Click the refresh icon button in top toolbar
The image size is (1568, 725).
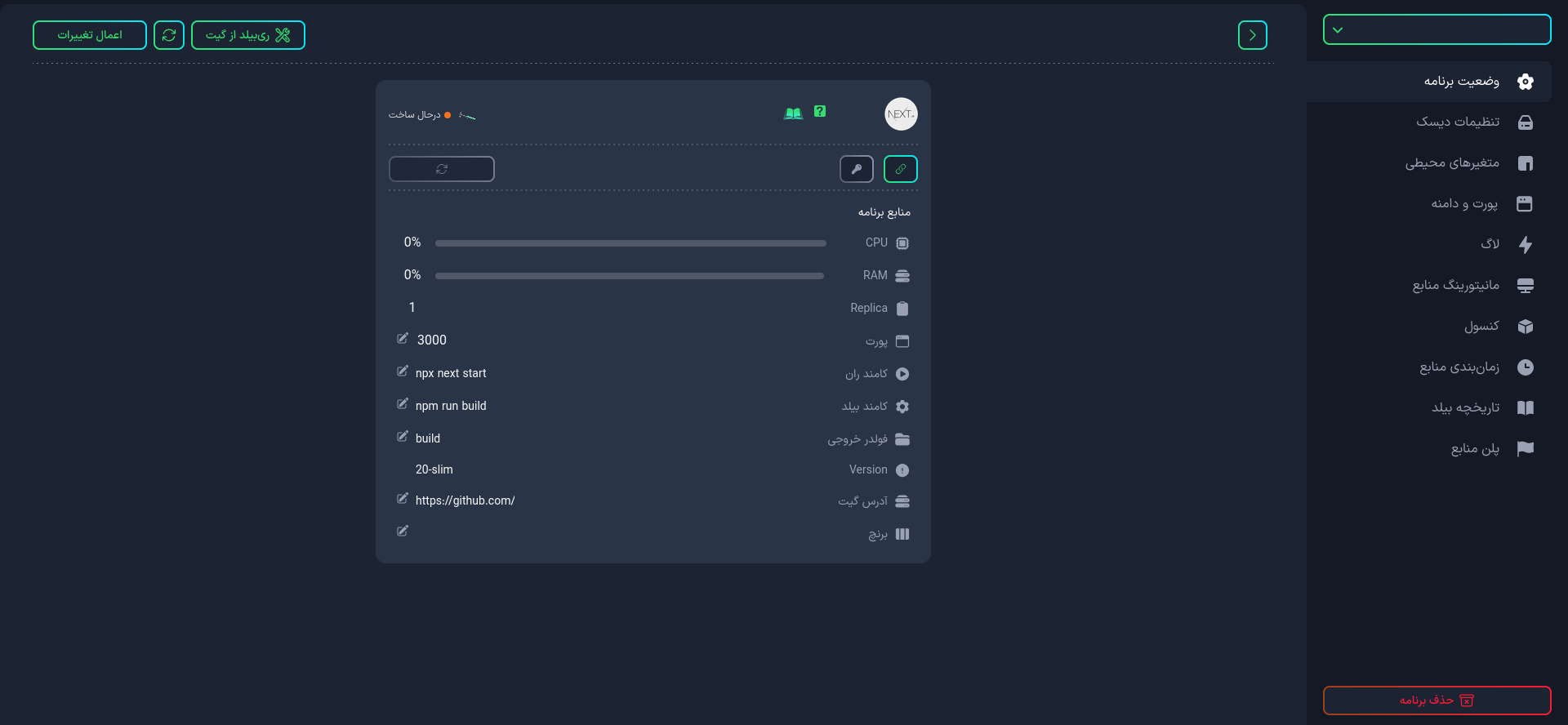point(169,35)
